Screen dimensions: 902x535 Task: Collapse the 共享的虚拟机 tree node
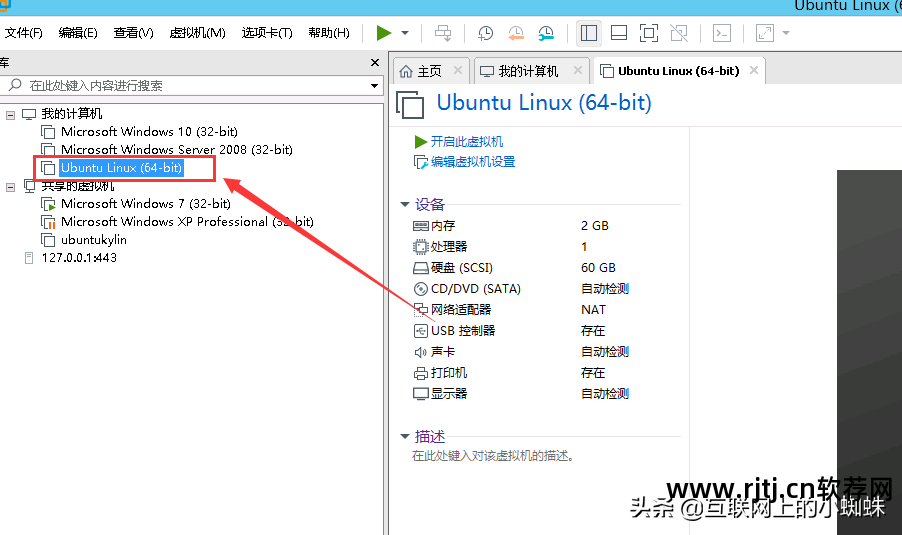pyautogui.click(x=10, y=187)
